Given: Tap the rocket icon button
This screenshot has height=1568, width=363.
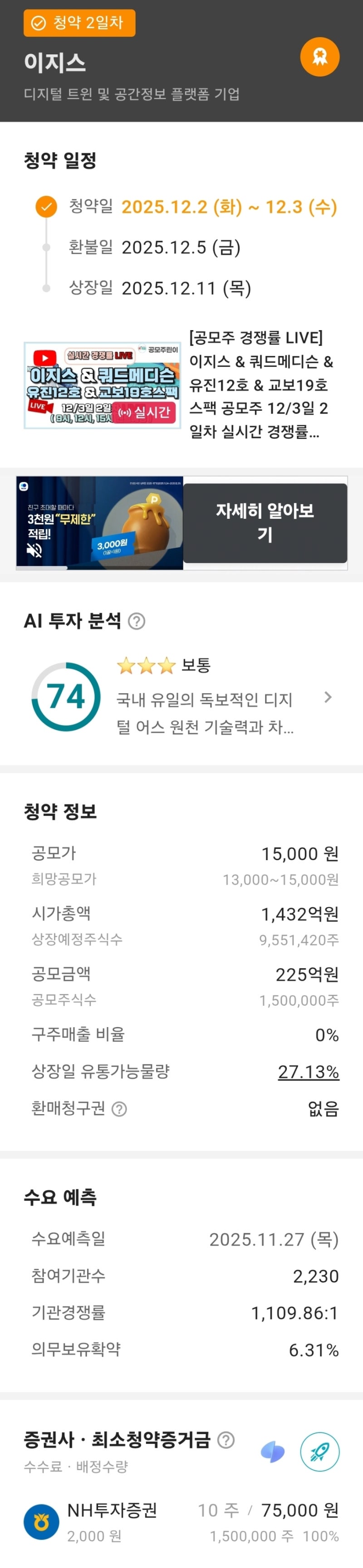Looking at the screenshot, I should [x=320, y=1452].
